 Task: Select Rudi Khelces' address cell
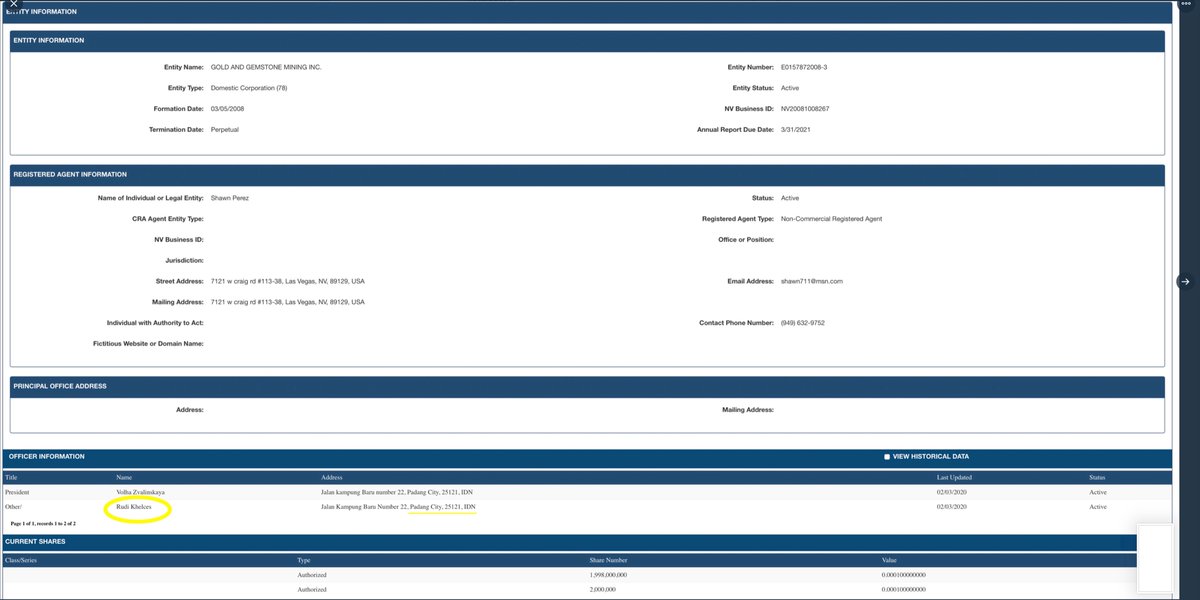pyautogui.click(x=398, y=507)
